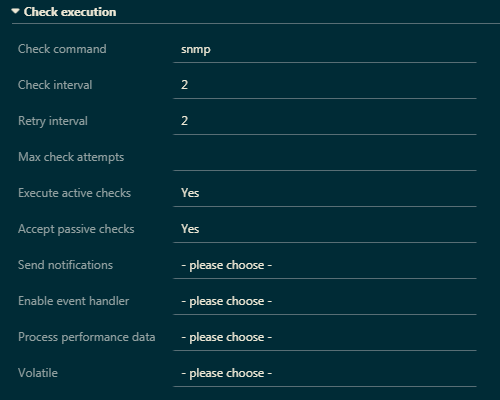The height and width of the screenshot is (400, 500).
Task: Click the Check command label
Action: 62,49
